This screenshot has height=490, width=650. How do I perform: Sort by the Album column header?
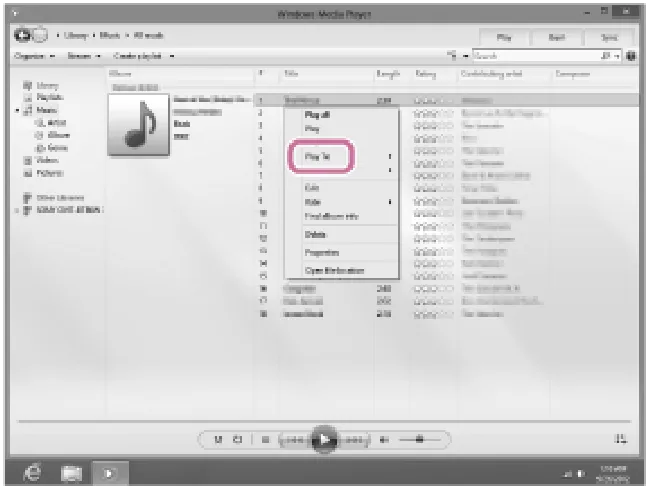click(120, 74)
